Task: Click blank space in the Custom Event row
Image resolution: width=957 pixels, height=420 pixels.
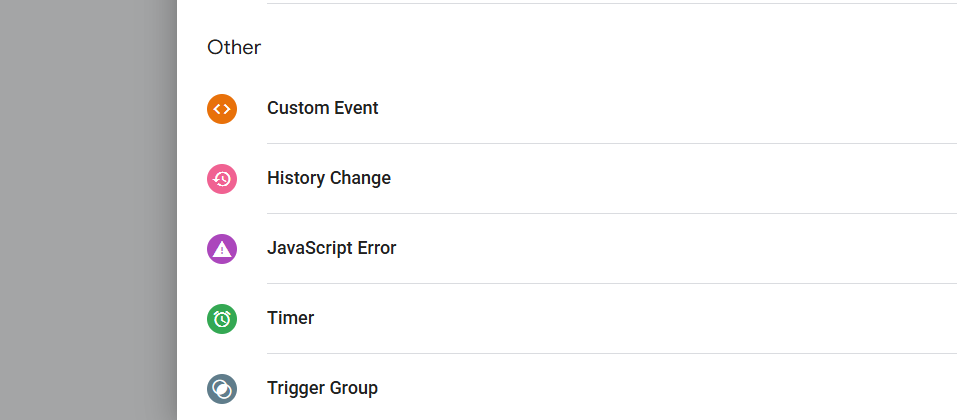Action: (x=650, y=108)
